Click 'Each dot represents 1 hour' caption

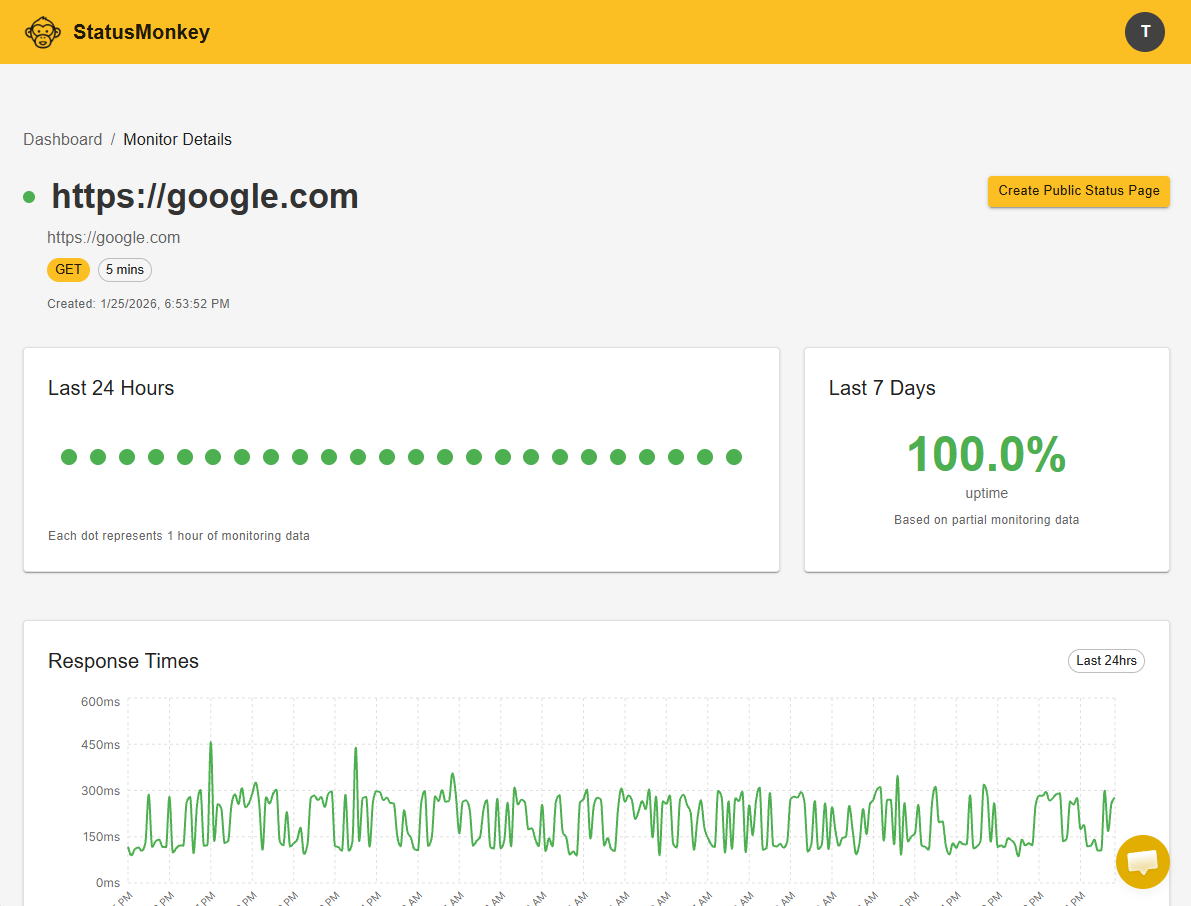click(x=178, y=536)
